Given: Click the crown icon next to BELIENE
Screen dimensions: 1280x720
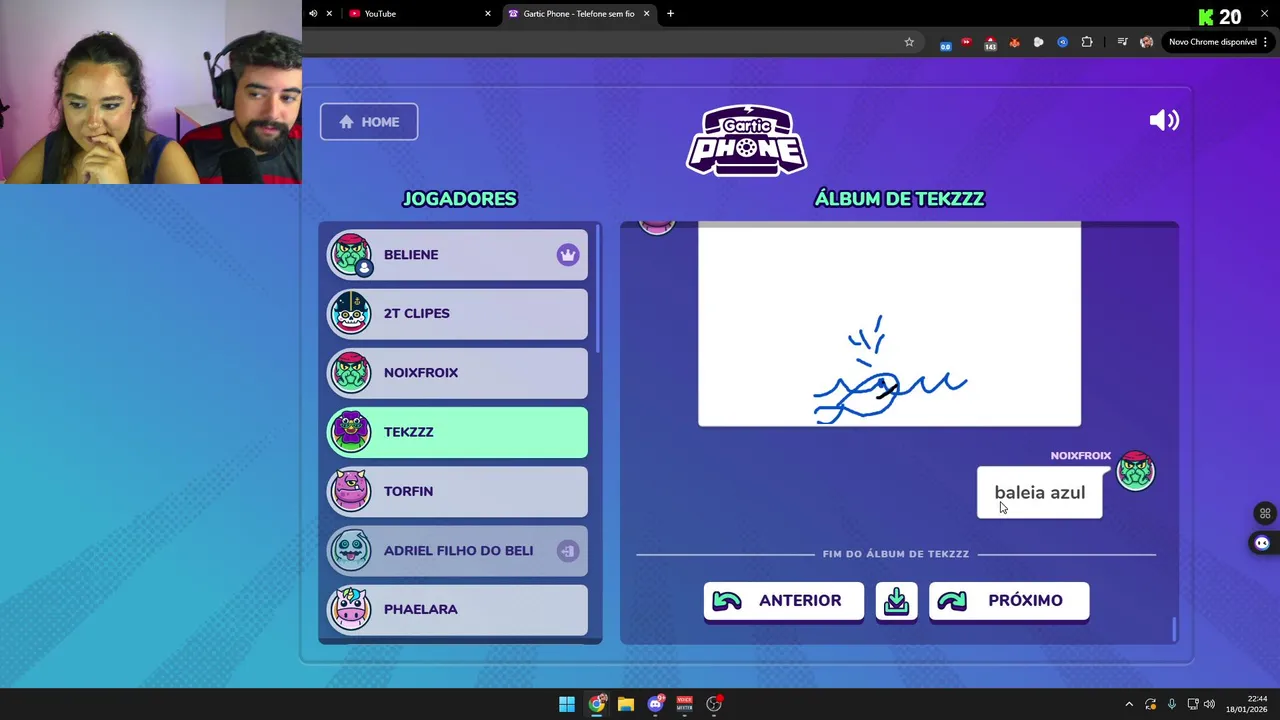Looking at the screenshot, I should (x=568, y=255).
